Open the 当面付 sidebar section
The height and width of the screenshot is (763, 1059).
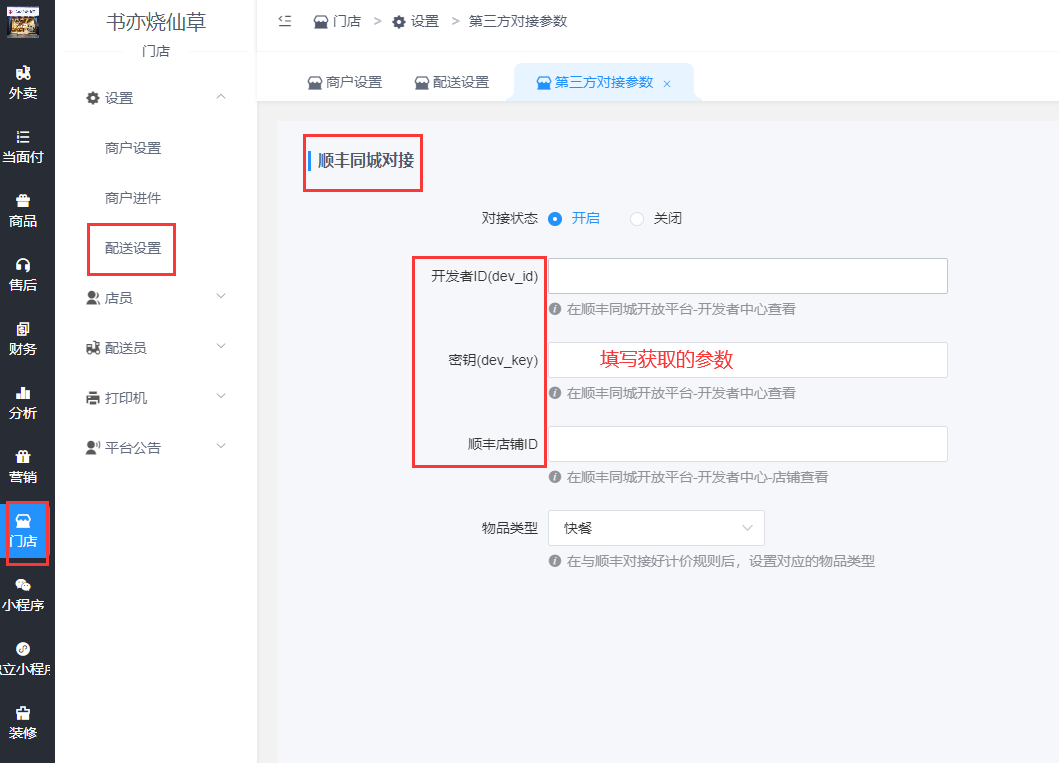coord(23,147)
